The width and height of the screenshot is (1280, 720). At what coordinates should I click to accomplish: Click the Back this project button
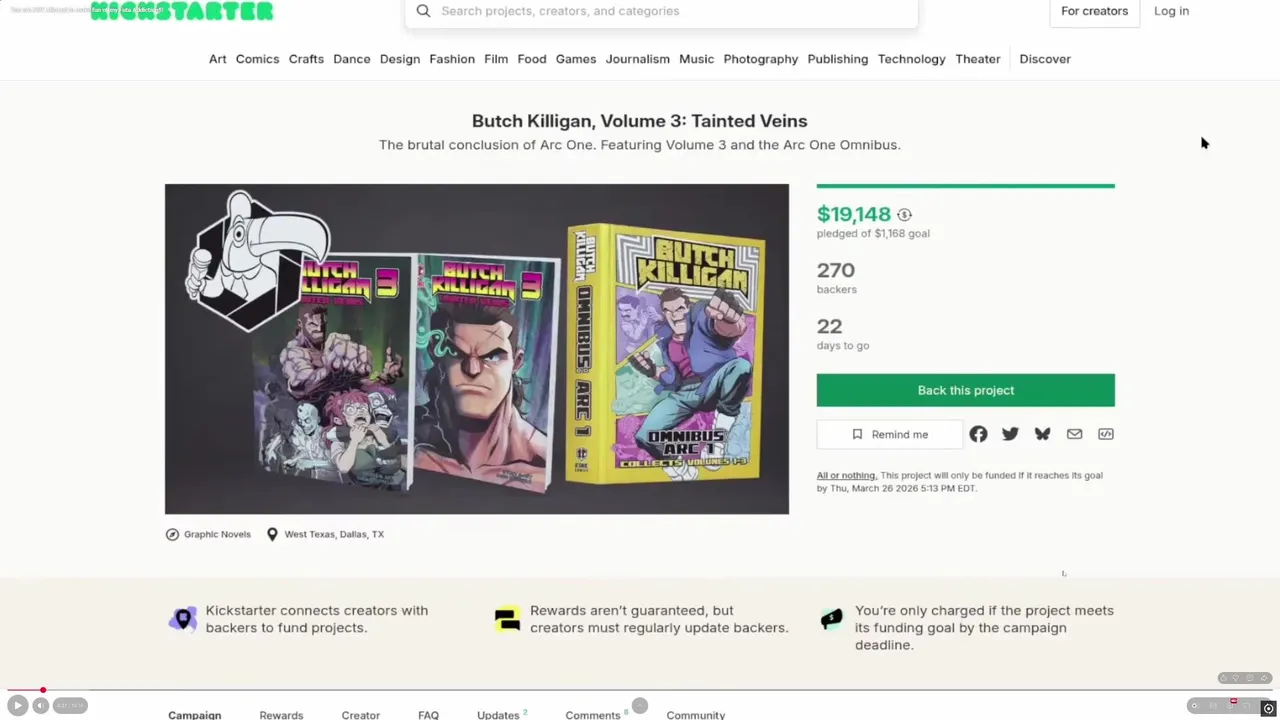tap(965, 390)
